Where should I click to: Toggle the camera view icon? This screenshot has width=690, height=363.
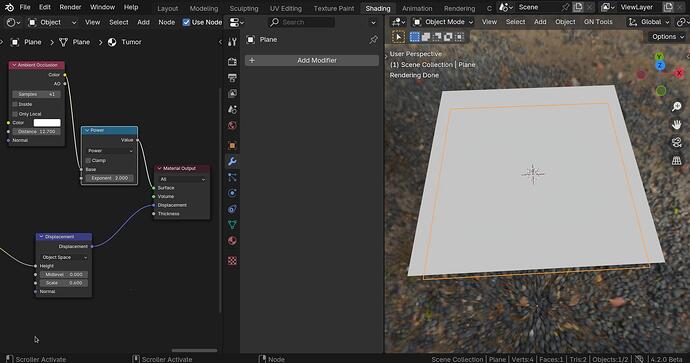677,142
